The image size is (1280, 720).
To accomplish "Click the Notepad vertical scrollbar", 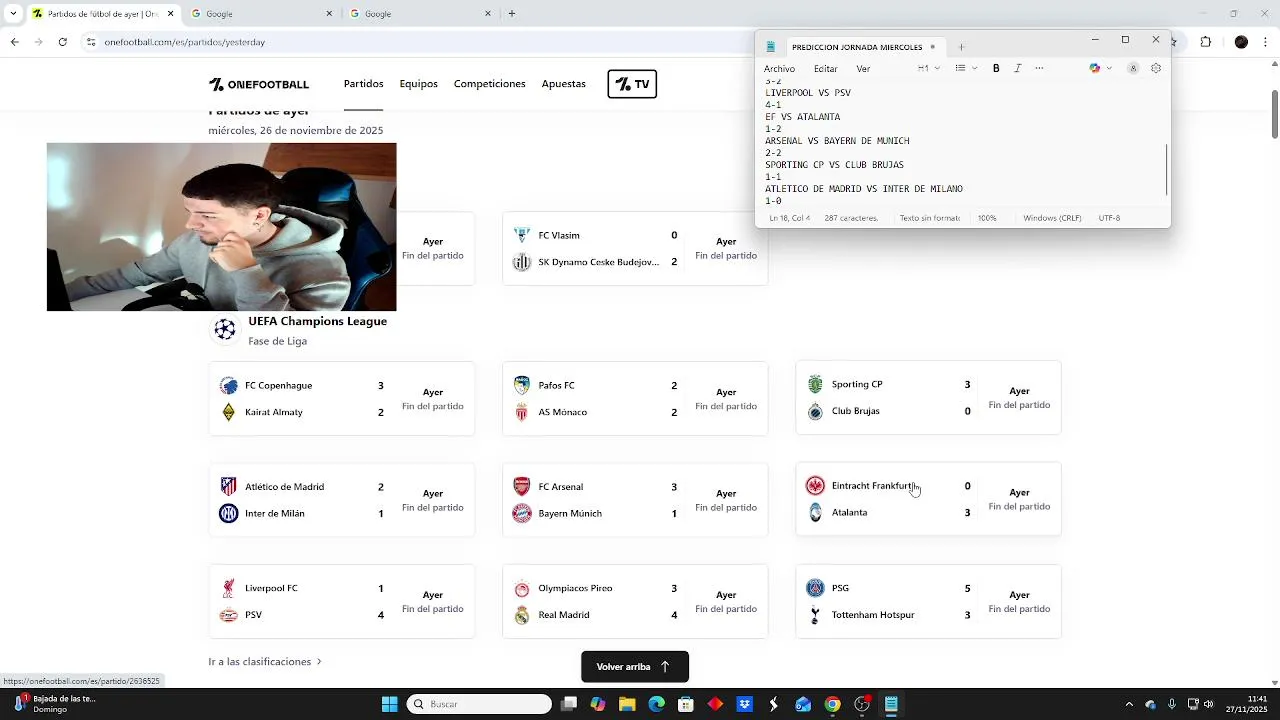I will tap(1166, 169).
